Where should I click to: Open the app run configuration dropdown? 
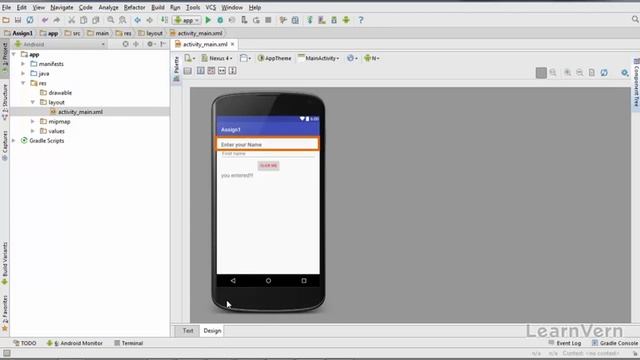[187, 20]
